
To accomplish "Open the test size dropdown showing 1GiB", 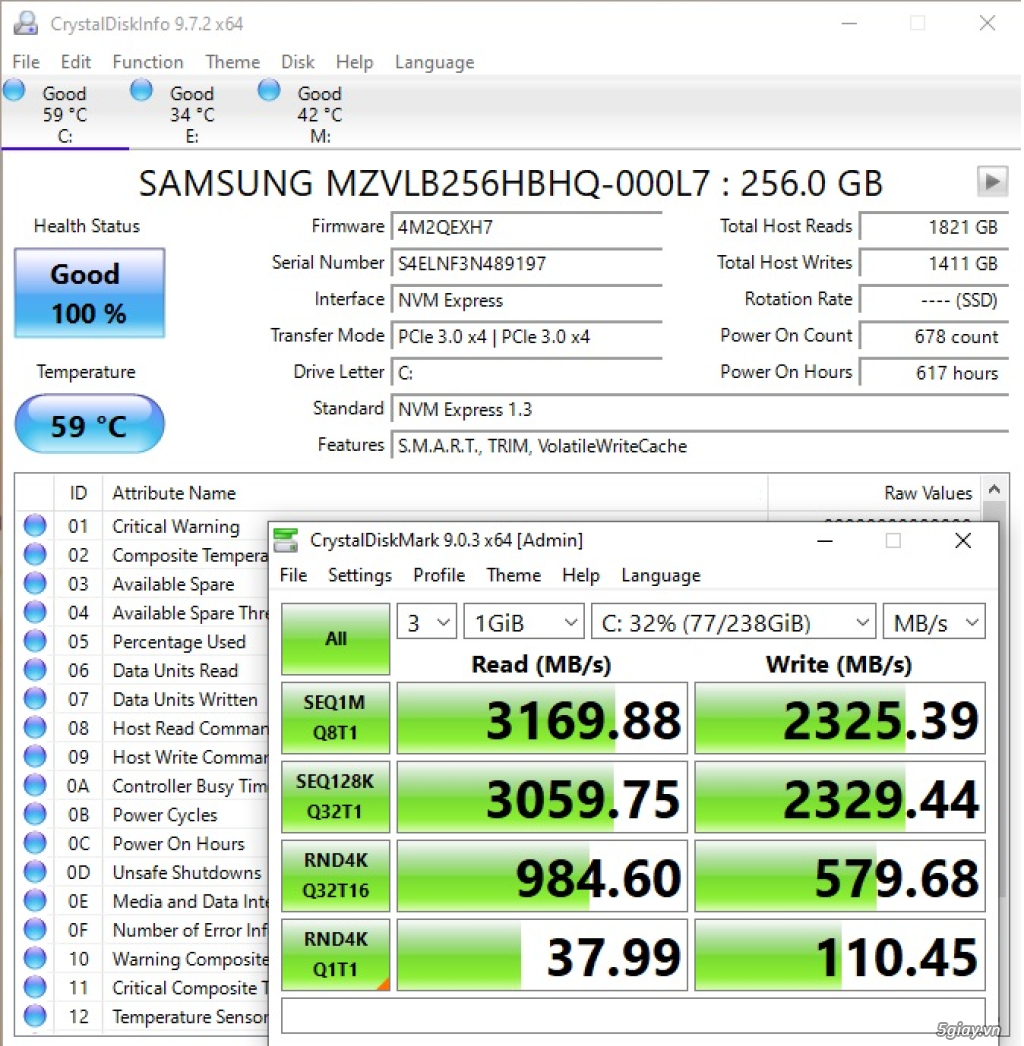I will coord(524,622).
